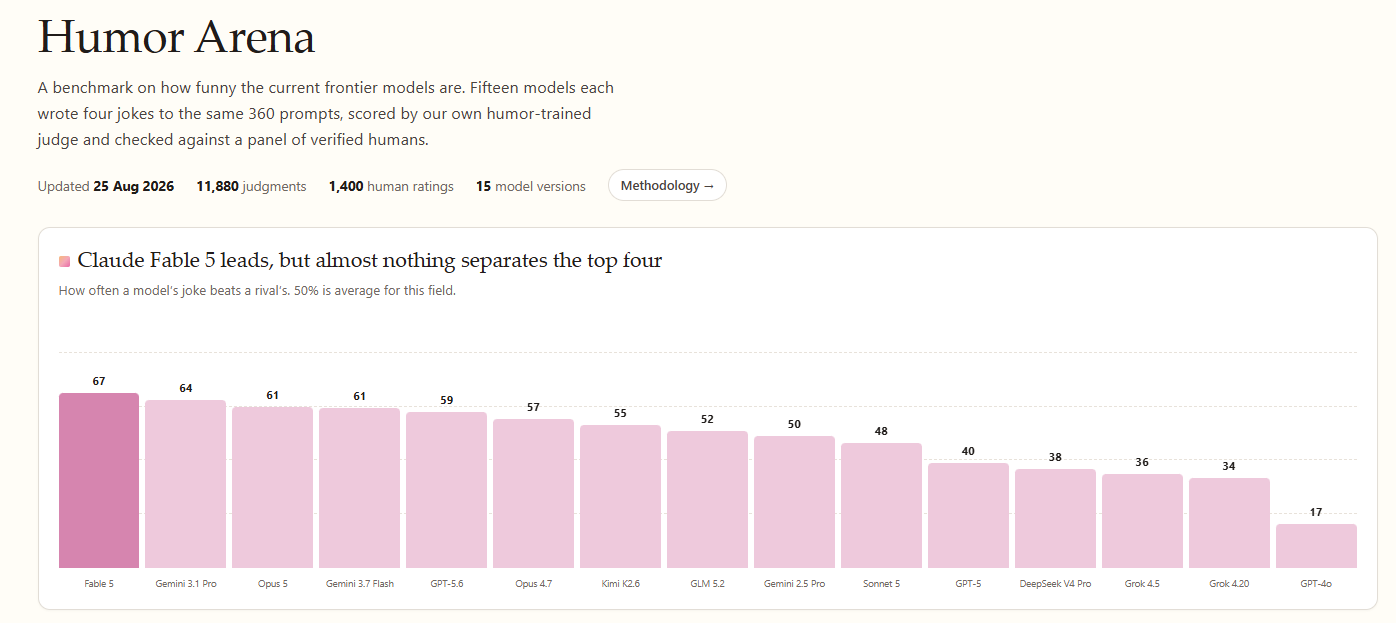Click the 'Opus 4.7' axis label
Viewport: 1396px width, 623px height.
click(x=534, y=584)
